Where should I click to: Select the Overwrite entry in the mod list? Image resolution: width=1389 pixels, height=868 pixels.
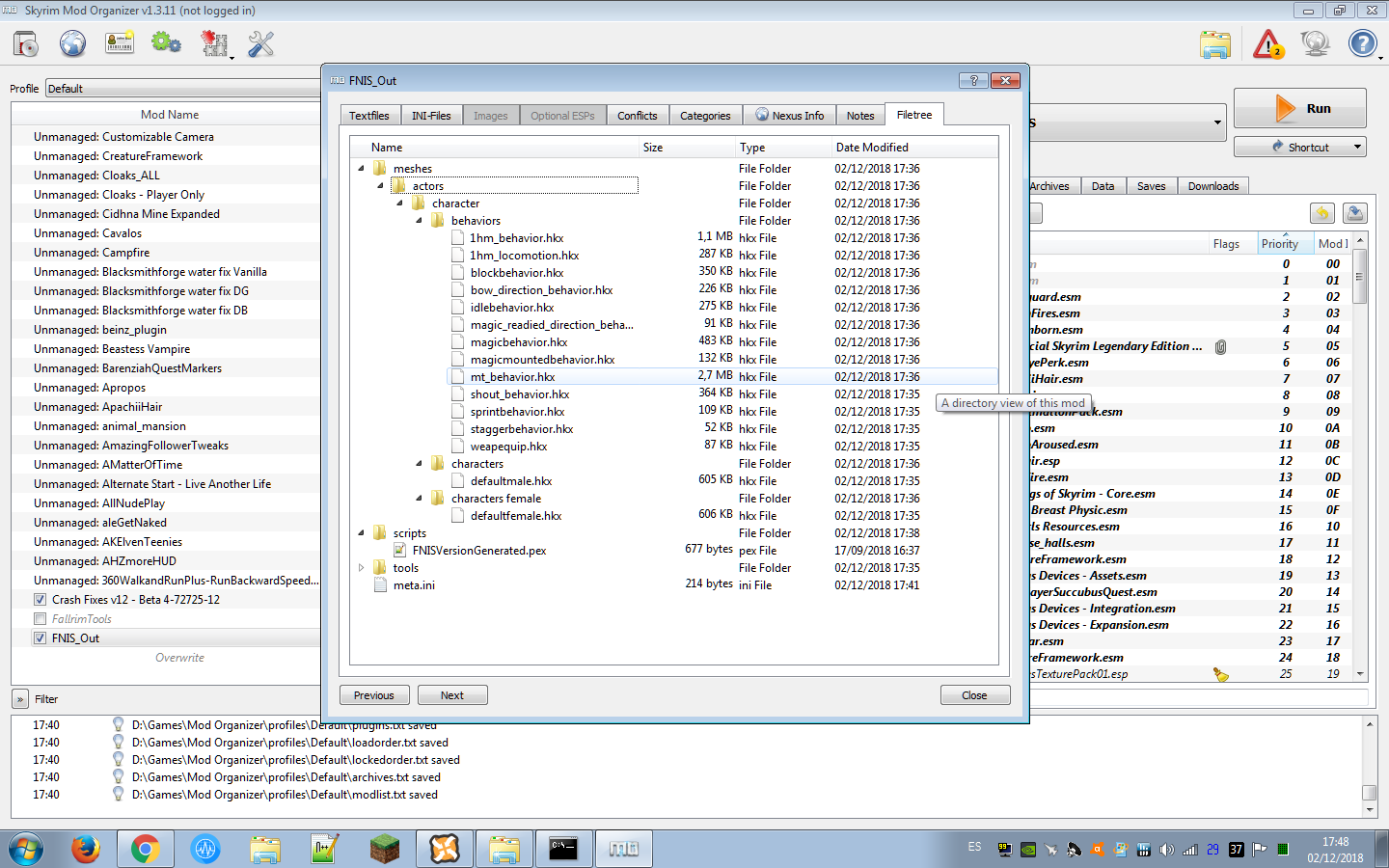(179, 658)
